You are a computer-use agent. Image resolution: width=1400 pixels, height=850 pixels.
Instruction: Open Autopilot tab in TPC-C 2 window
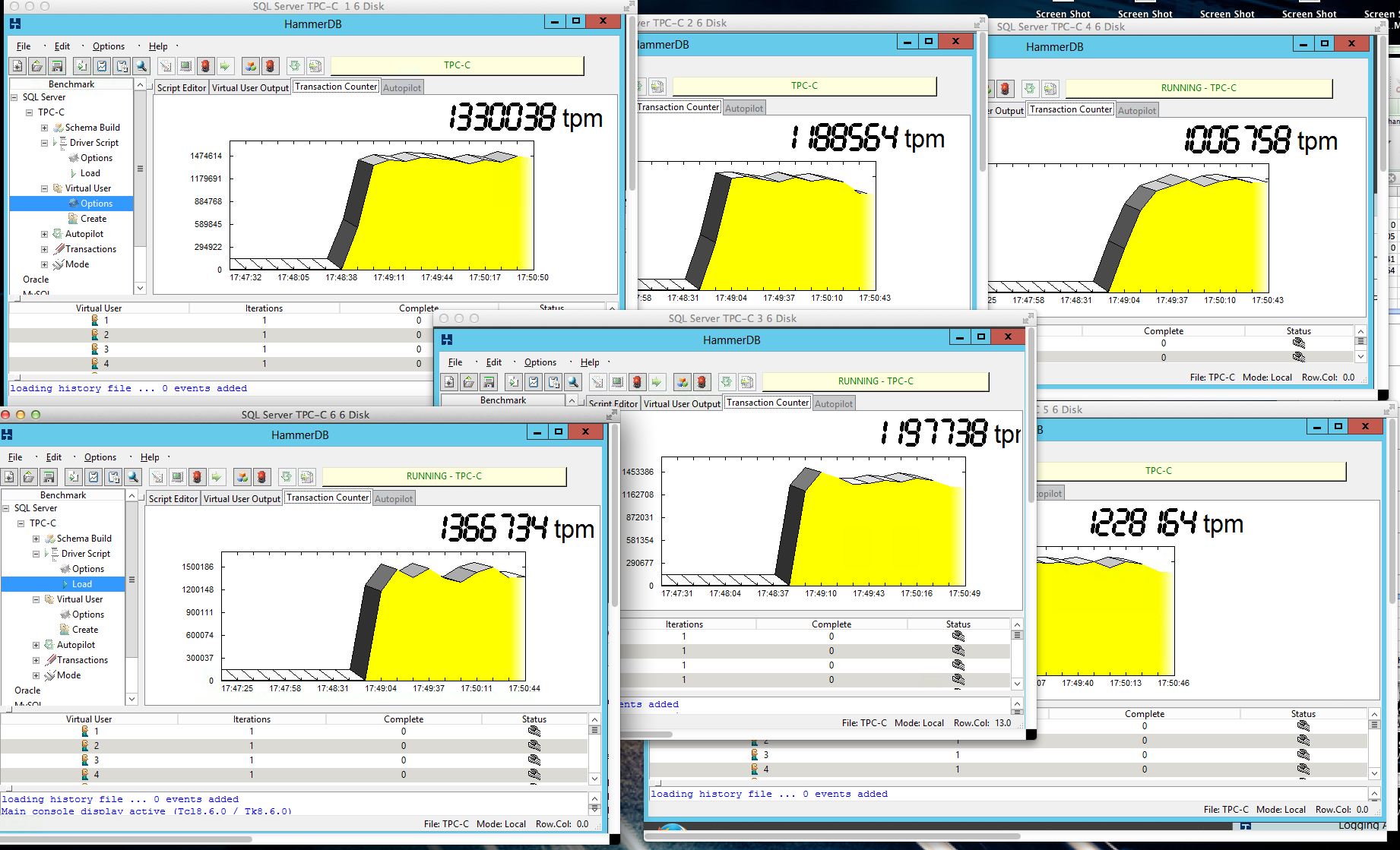[744, 108]
